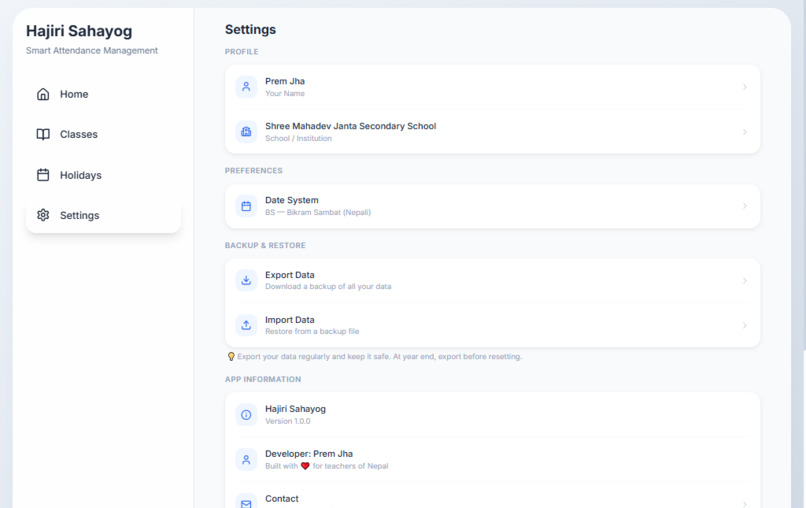Click the BACKUP & RESTORE label
The height and width of the screenshot is (508, 806).
tap(265, 245)
